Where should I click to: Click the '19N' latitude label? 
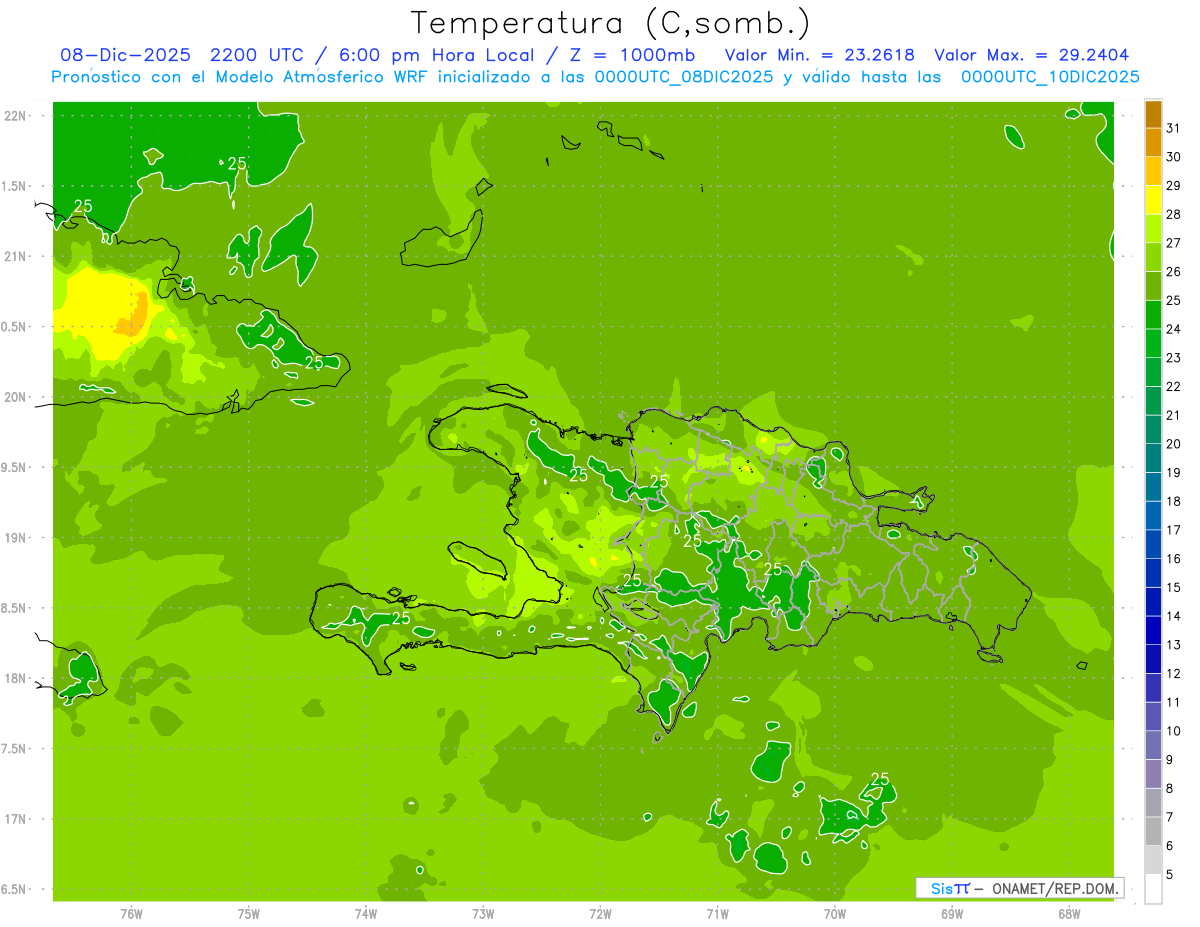15,538
